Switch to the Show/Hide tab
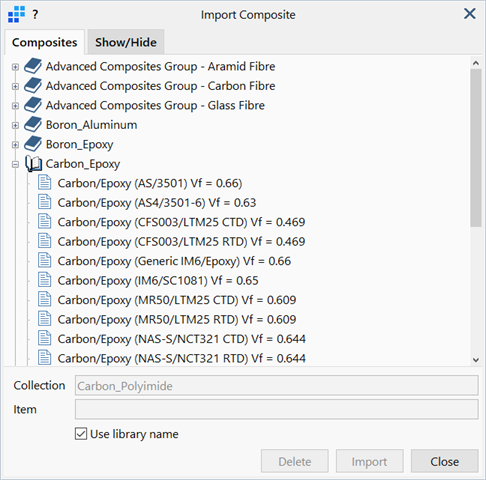Viewport: 486px width, 480px height. click(126, 42)
